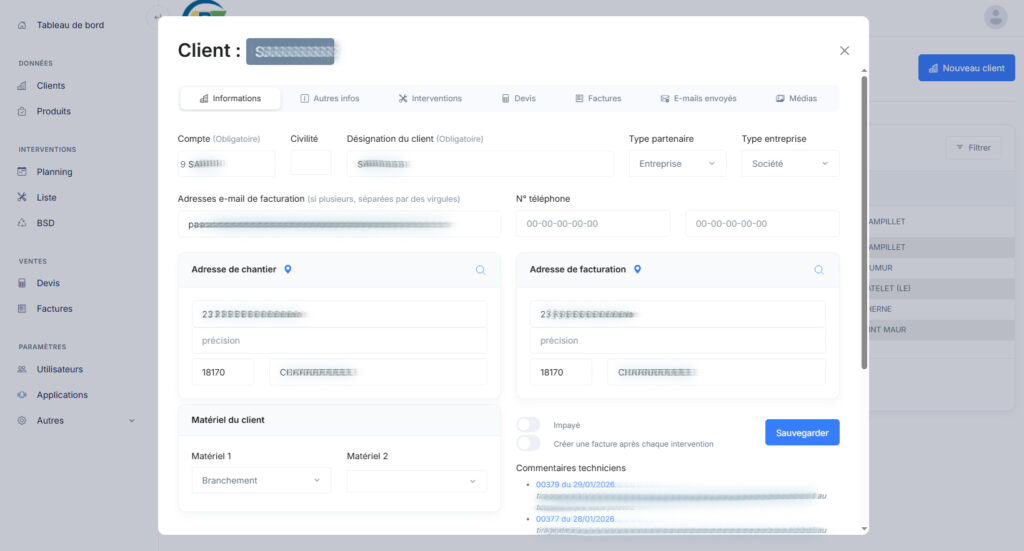
Task: Open Type partenaire dropdown
Action: (x=677, y=164)
